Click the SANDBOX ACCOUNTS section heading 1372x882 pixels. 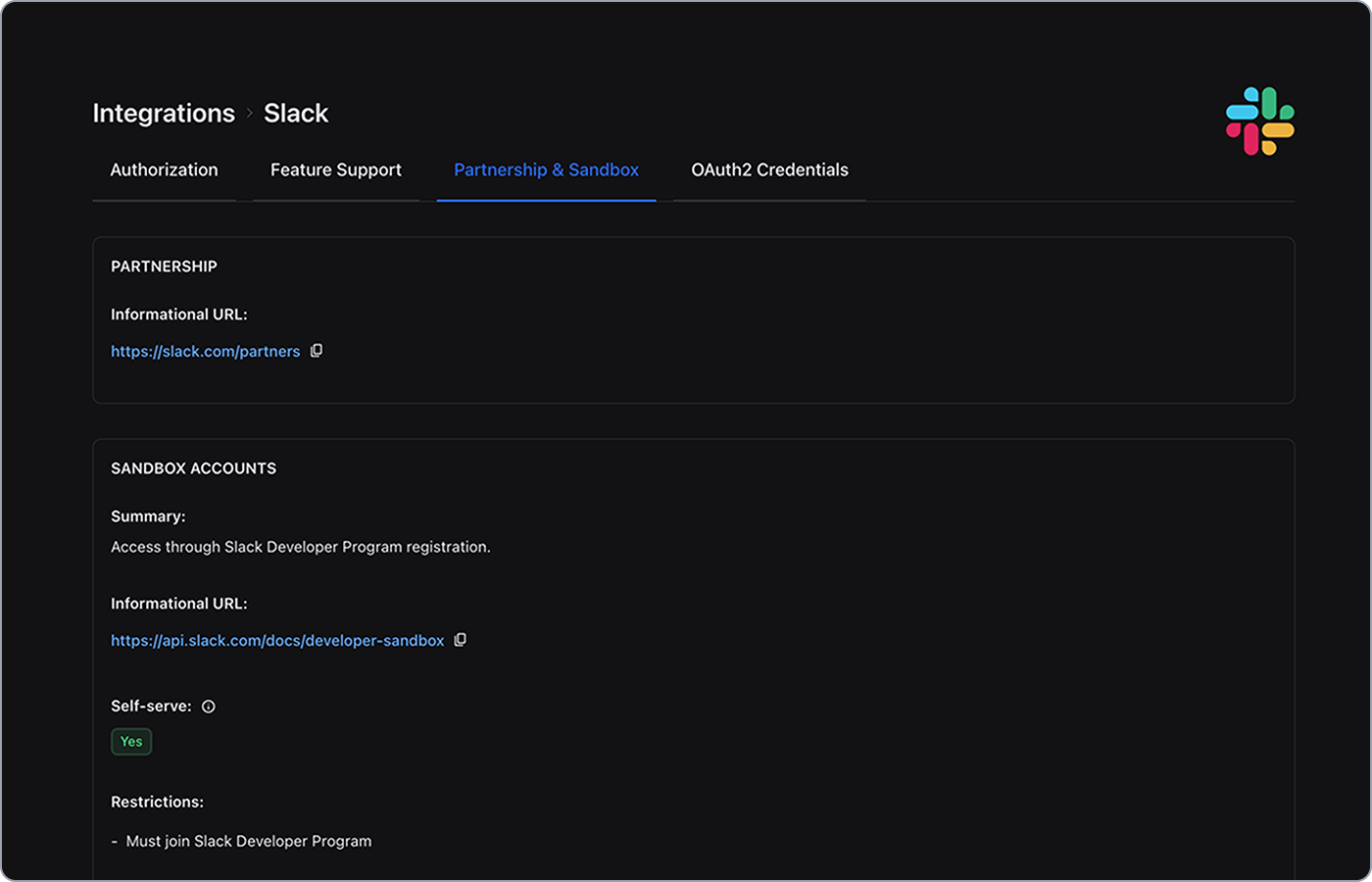pyautogui.click(x=193, y=468)
